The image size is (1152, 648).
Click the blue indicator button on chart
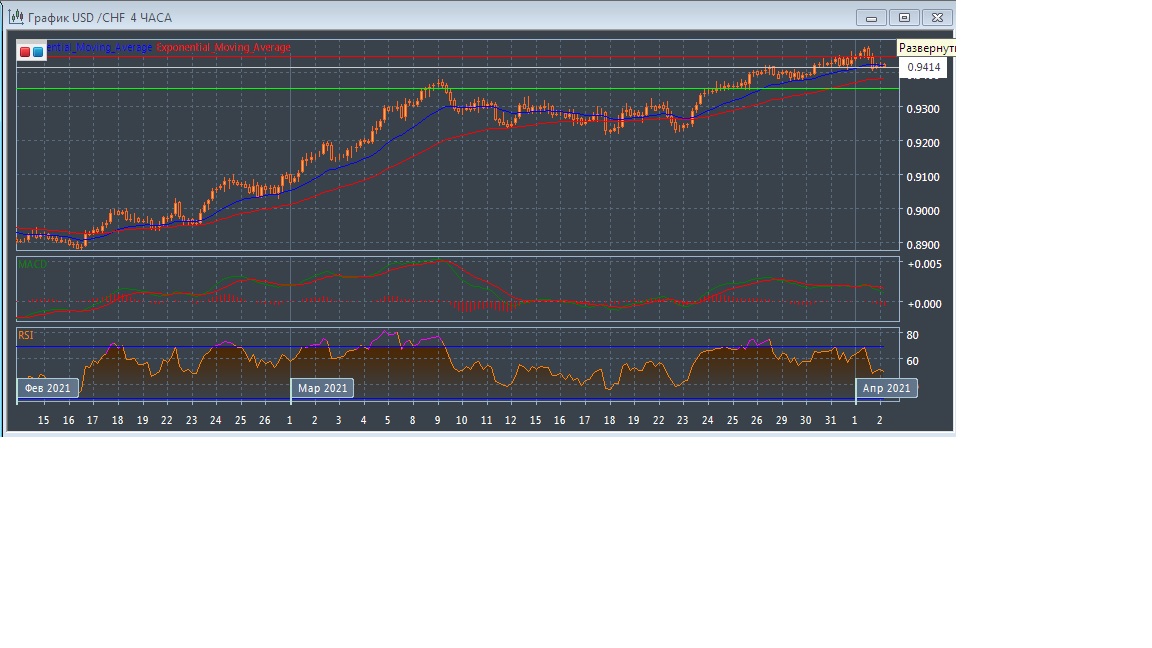[38, 51]
